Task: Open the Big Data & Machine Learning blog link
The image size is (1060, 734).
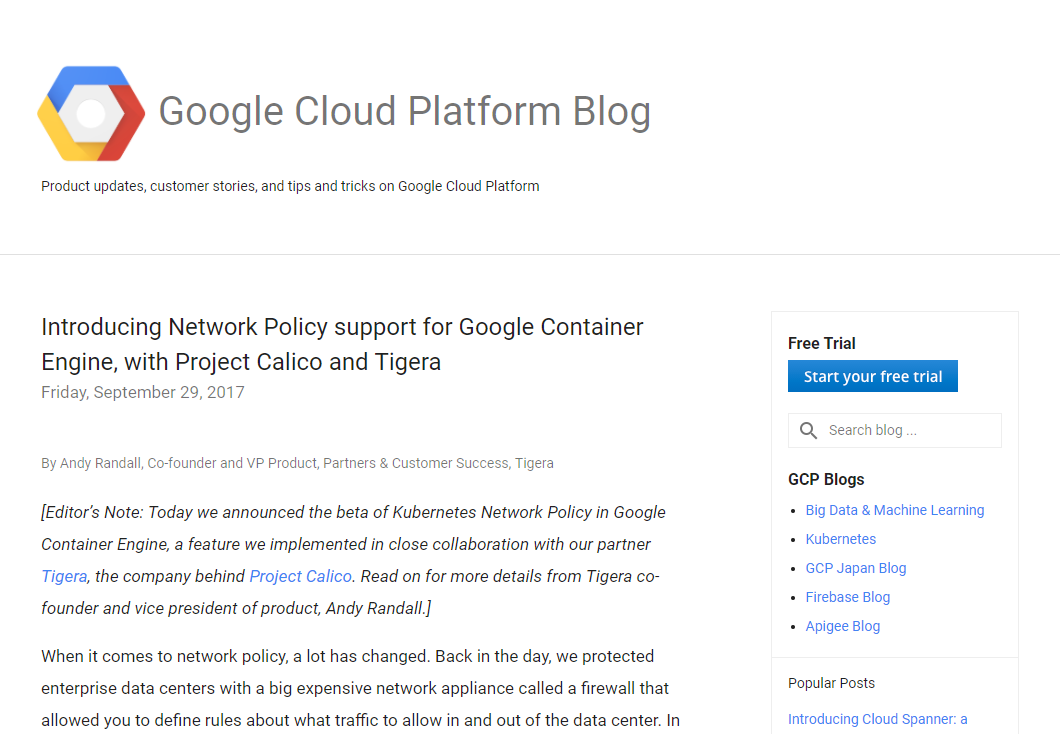Action: (894, 510)
